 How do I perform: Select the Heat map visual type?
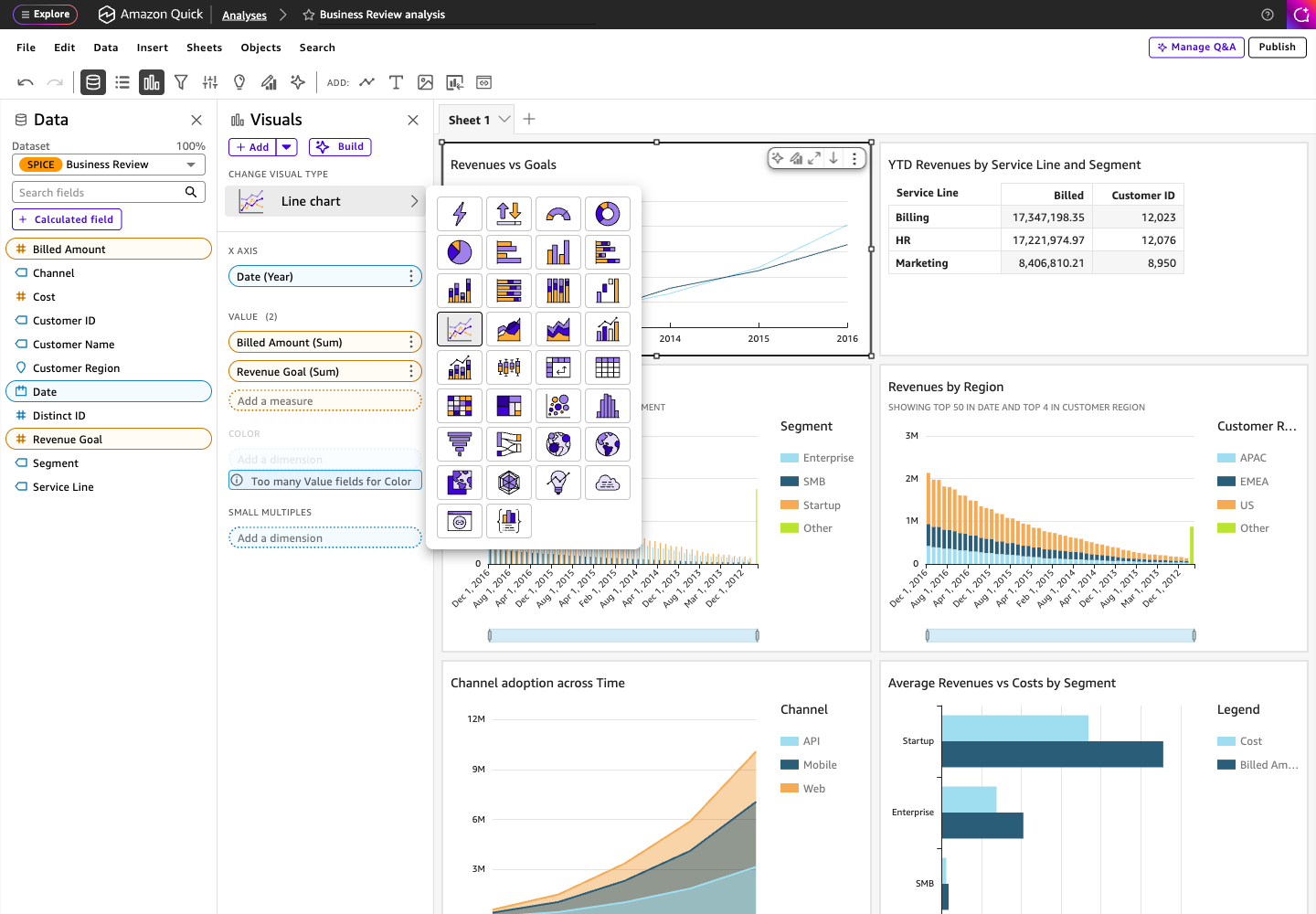tap(460, 406)
